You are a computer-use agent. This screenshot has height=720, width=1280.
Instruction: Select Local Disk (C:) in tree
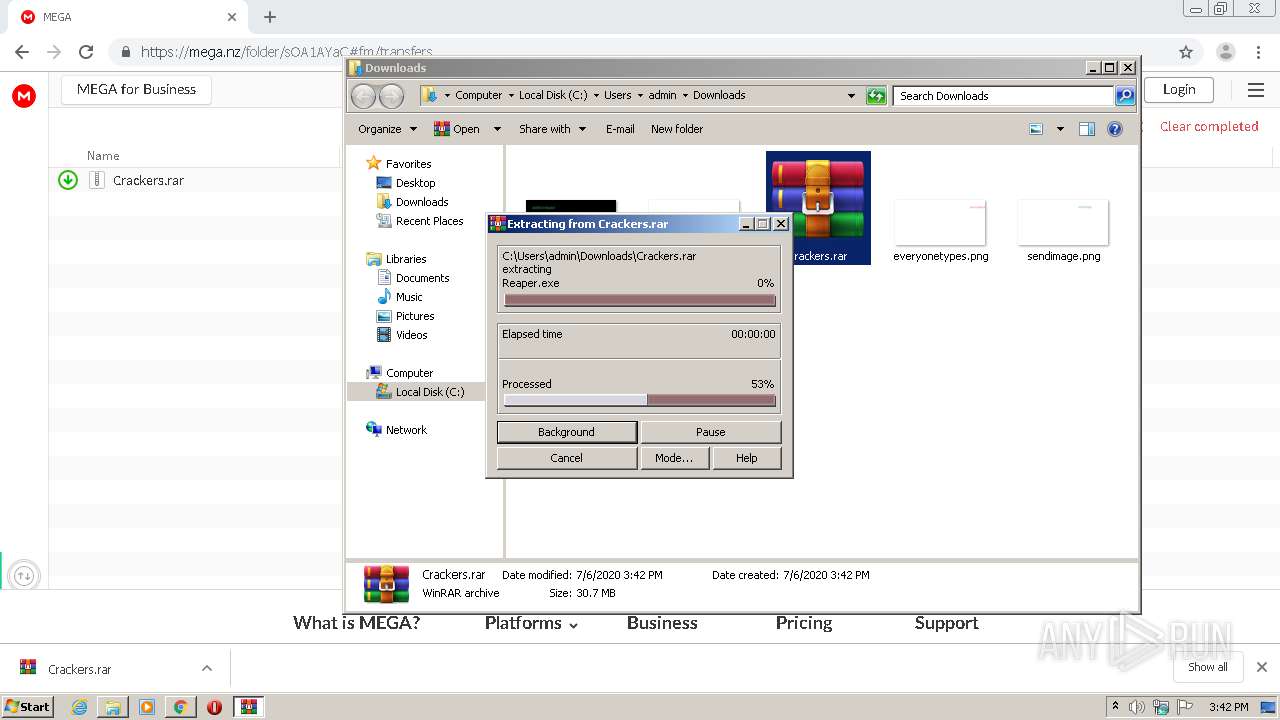tap(420, 392)
